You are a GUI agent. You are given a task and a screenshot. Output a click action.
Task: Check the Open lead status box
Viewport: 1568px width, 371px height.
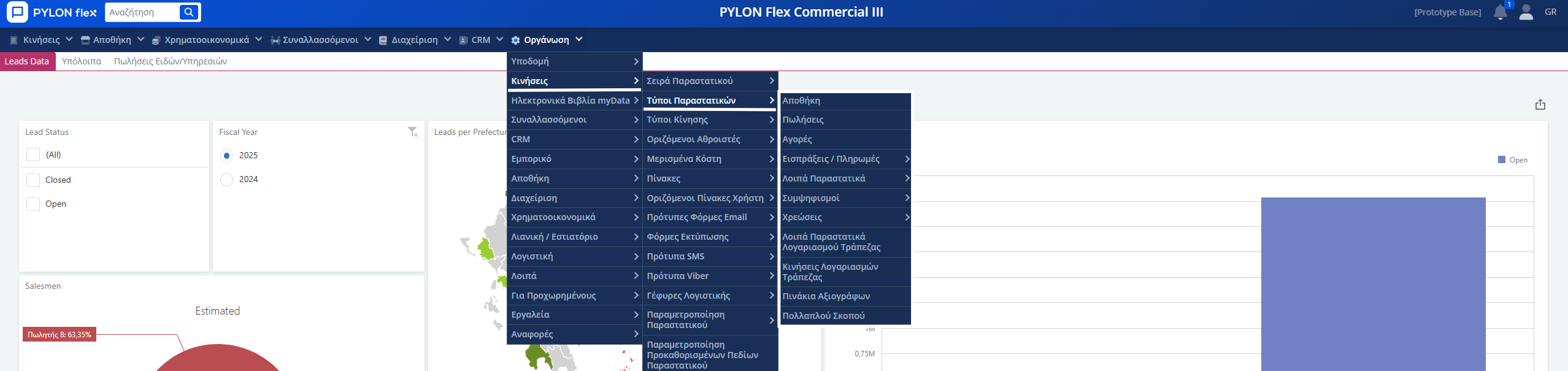click(33, 204)
